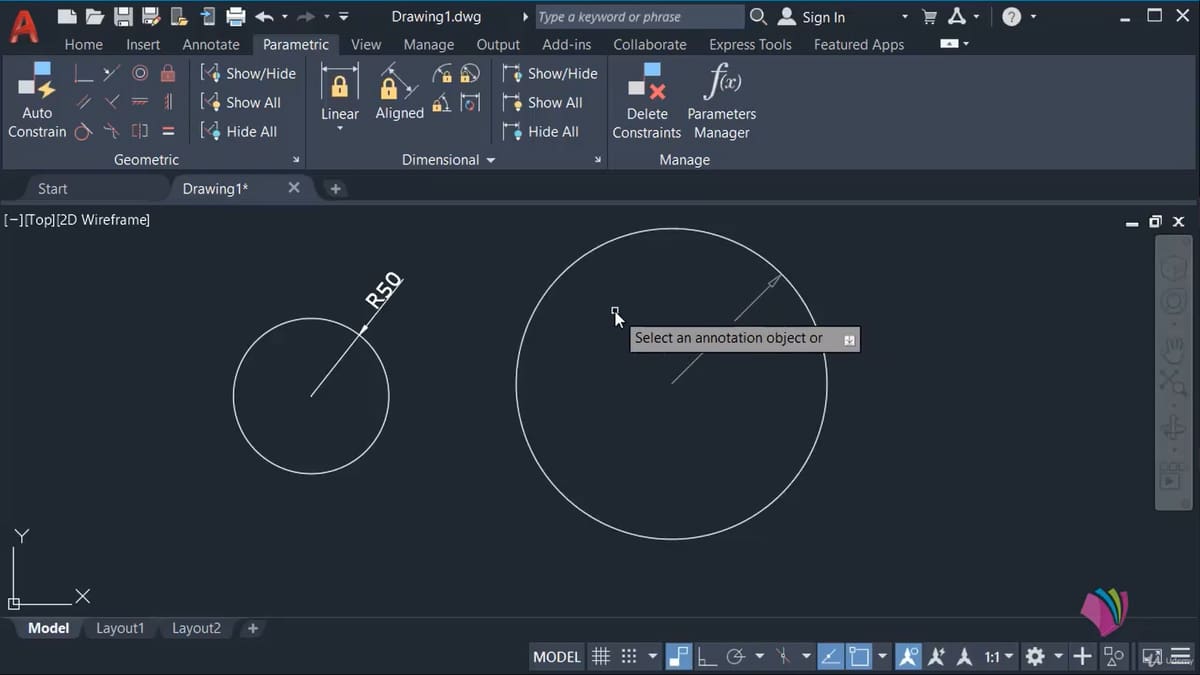
Task: Open the Parameters Manager
Action: tap(722, 101)
